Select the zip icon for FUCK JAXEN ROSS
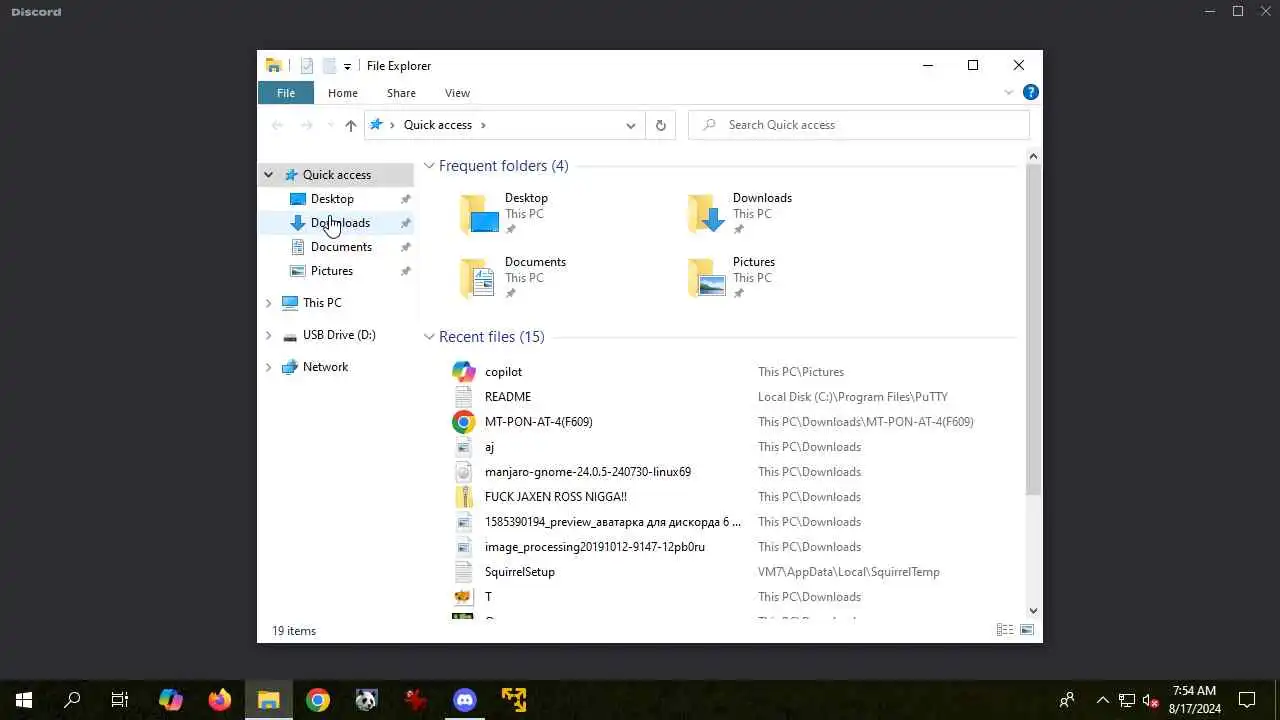 [463, 497]
